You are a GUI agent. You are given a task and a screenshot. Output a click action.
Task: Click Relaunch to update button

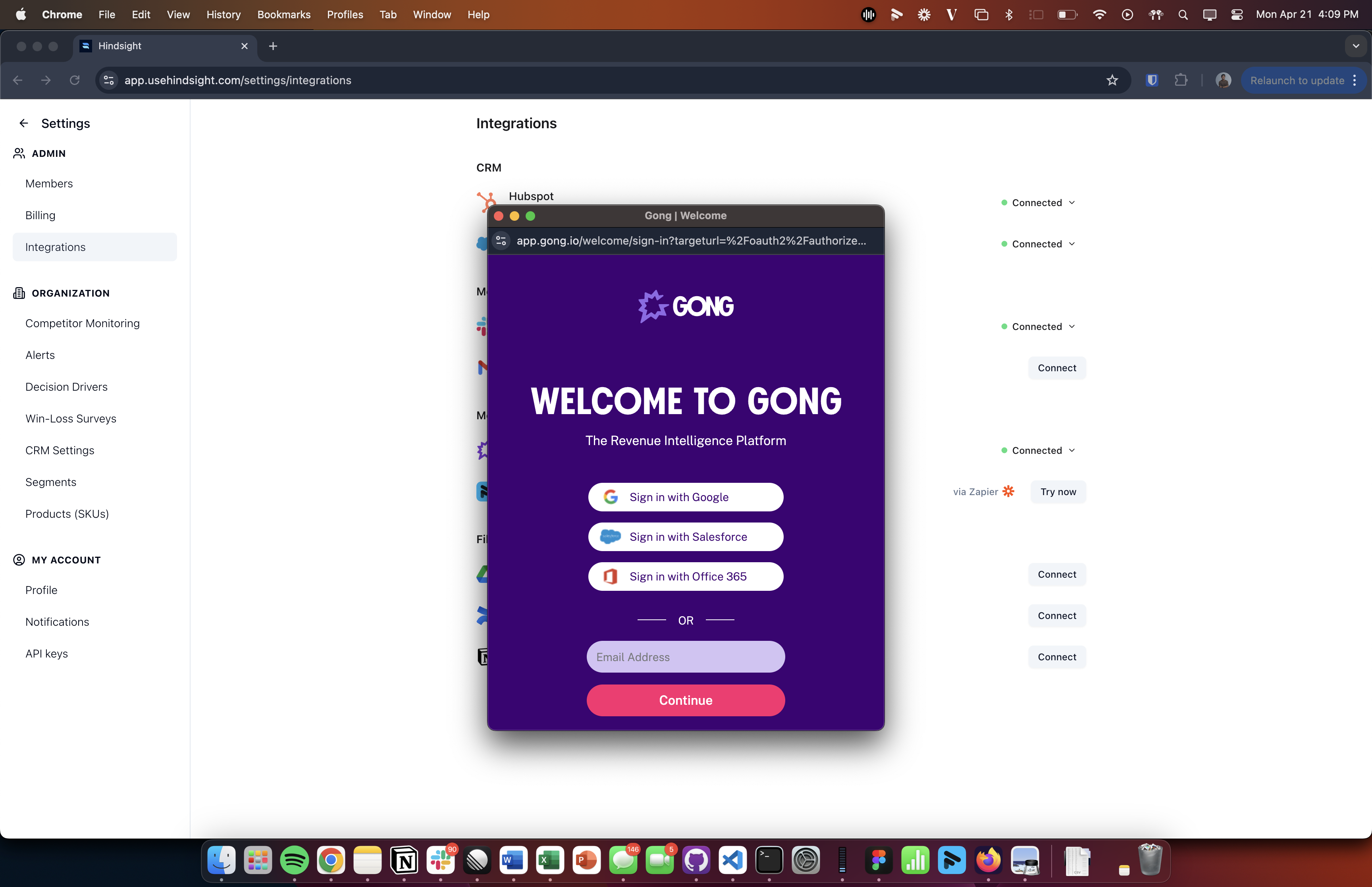1297,80
